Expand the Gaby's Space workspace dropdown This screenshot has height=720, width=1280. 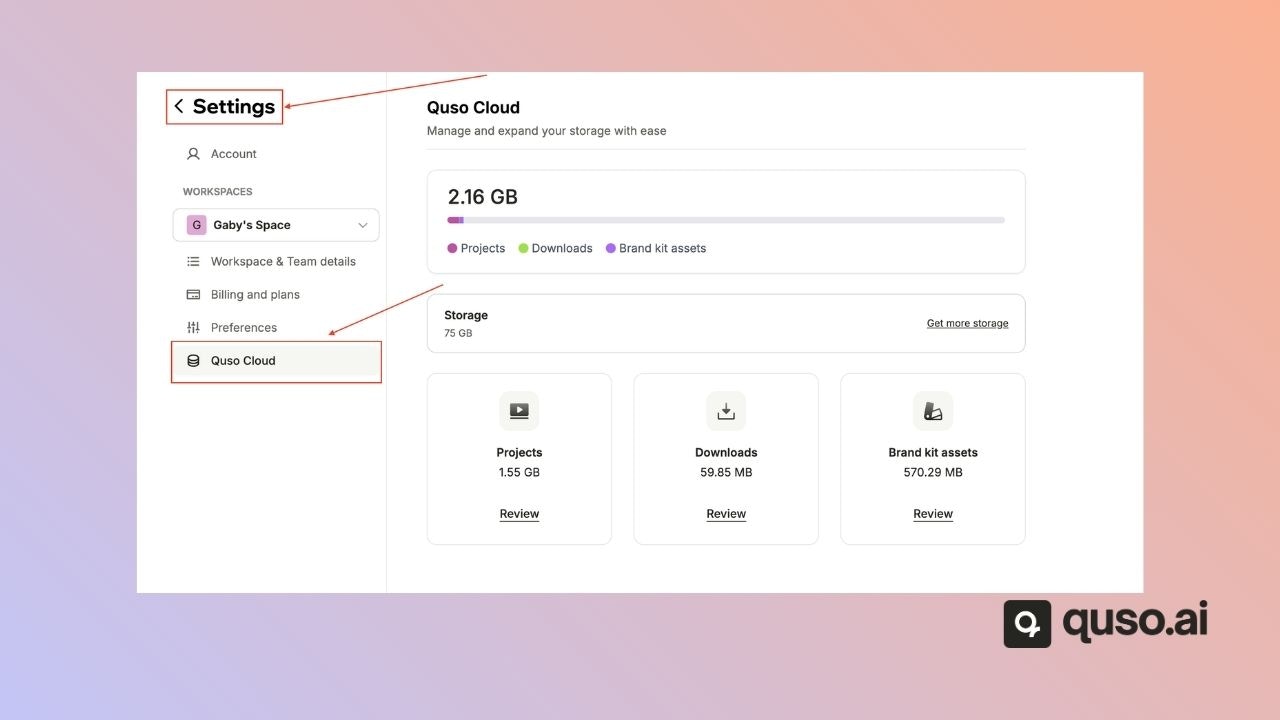tap(276, 225)
